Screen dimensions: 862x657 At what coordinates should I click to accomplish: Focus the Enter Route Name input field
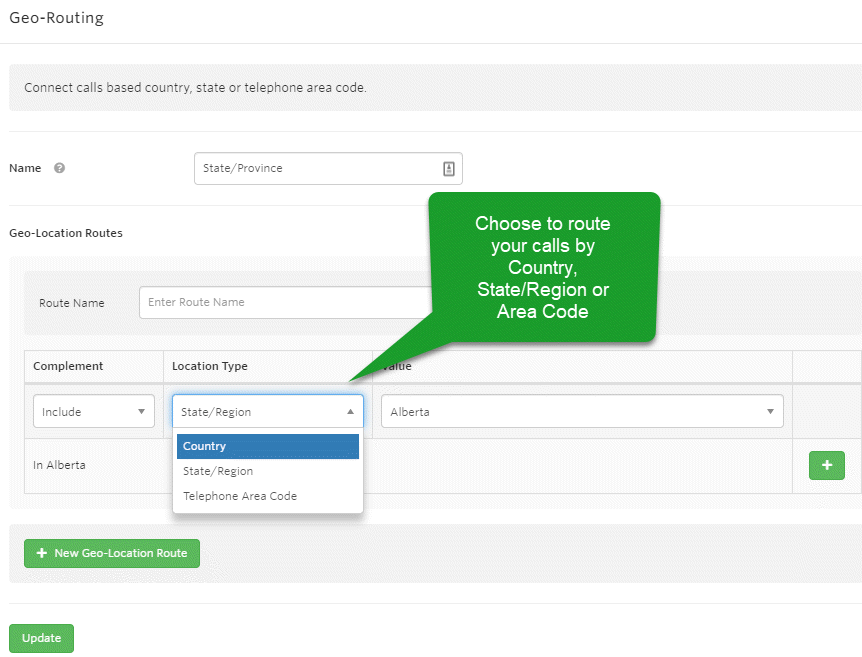[286, 302]
